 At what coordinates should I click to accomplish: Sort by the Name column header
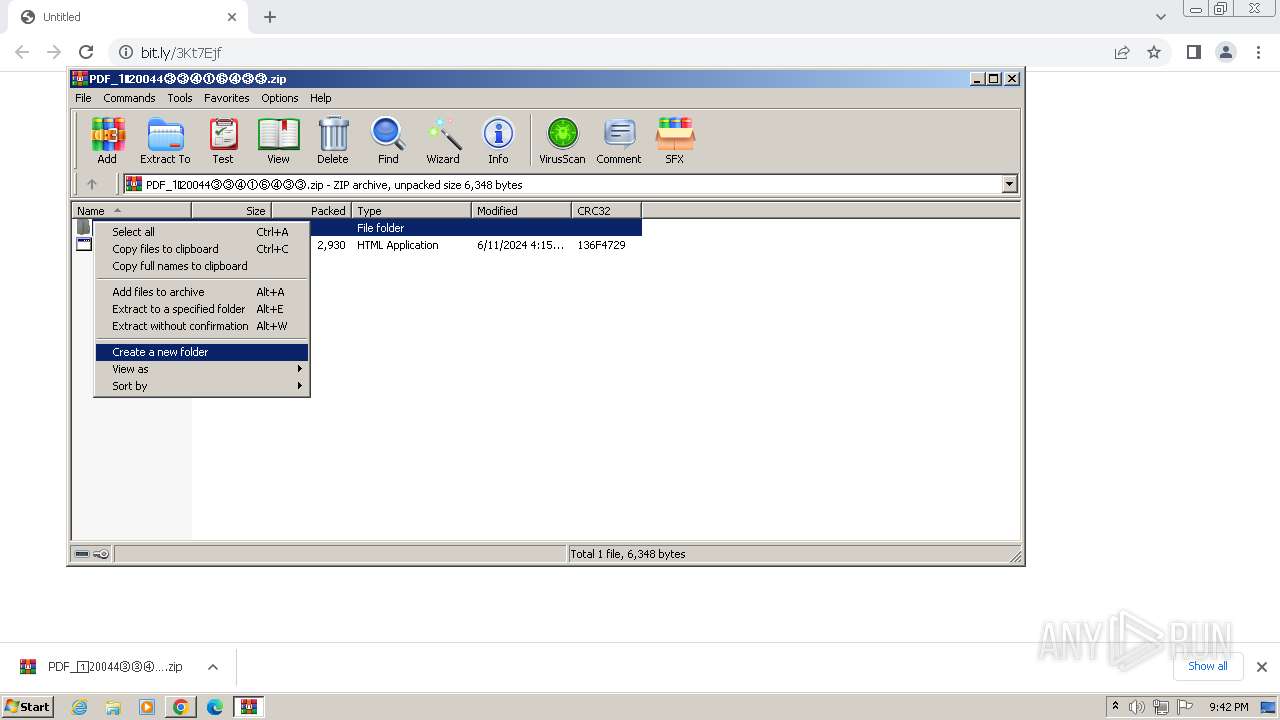point(131,211)
